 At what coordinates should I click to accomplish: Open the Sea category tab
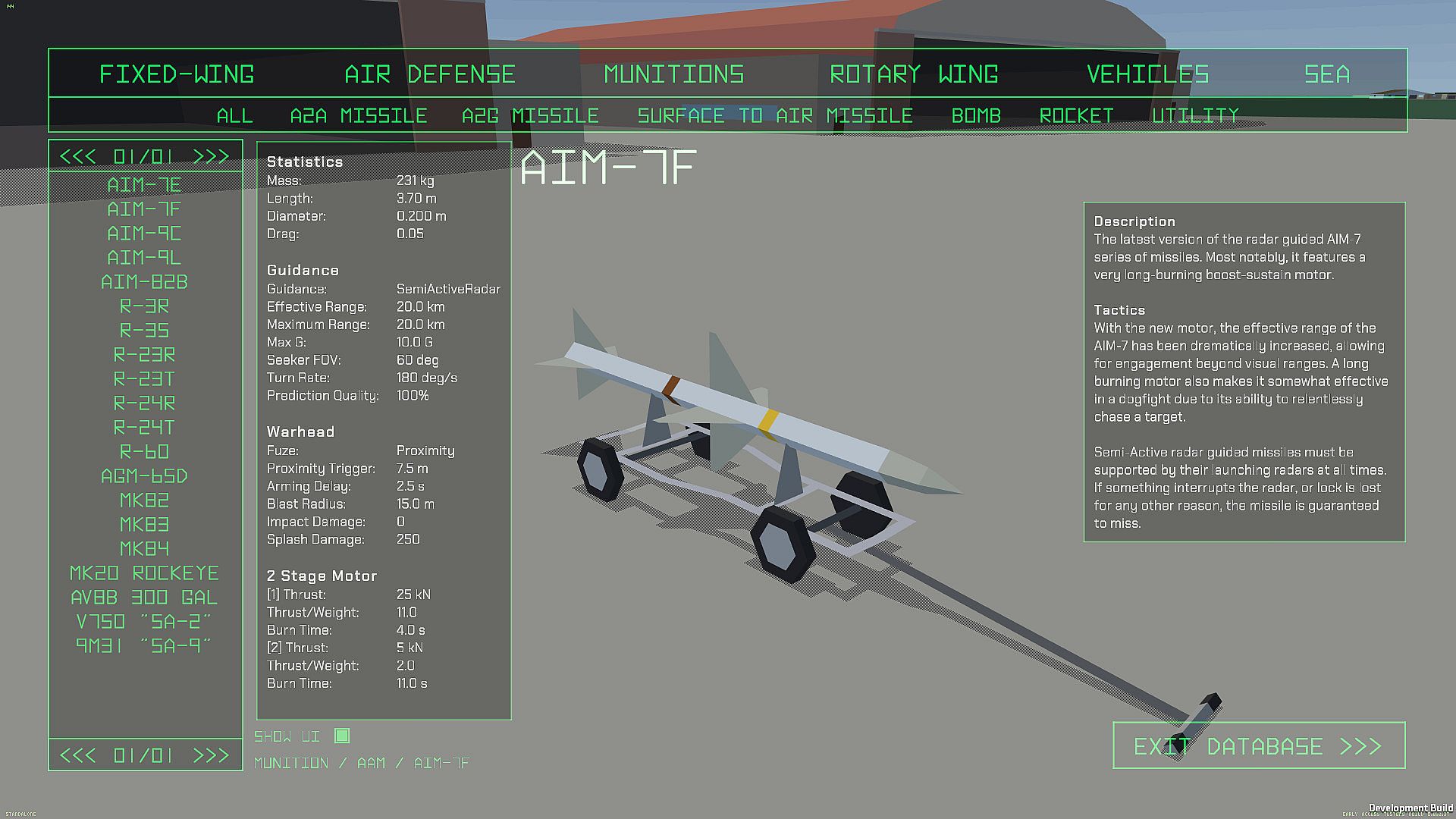coord(1326,74)
